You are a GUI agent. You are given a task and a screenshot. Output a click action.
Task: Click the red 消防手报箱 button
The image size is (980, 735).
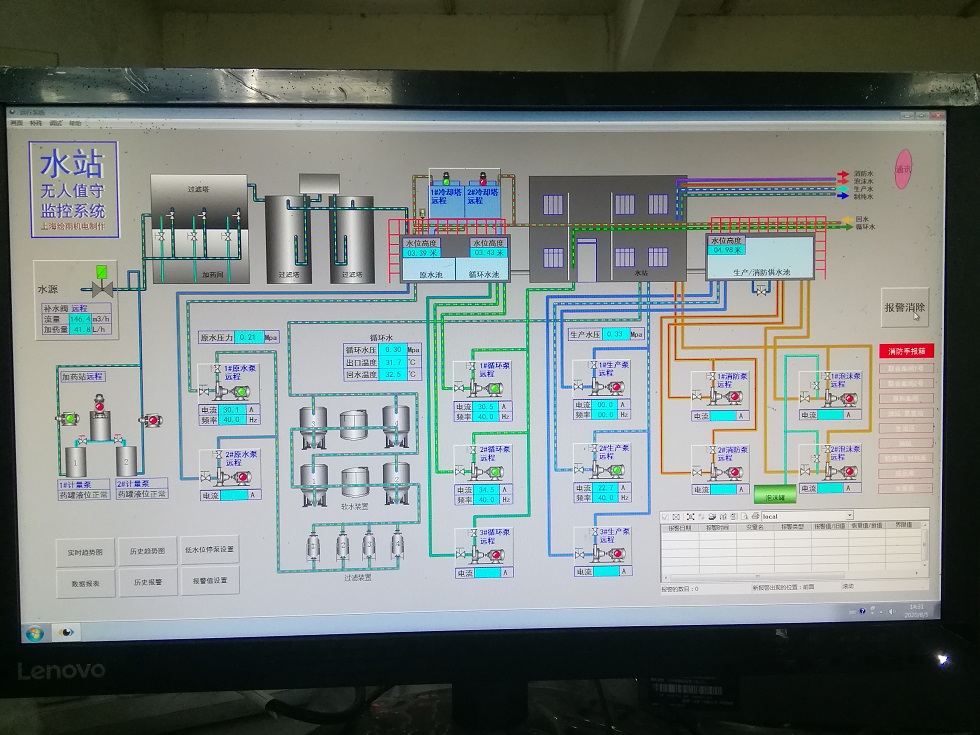click(906, 351)
